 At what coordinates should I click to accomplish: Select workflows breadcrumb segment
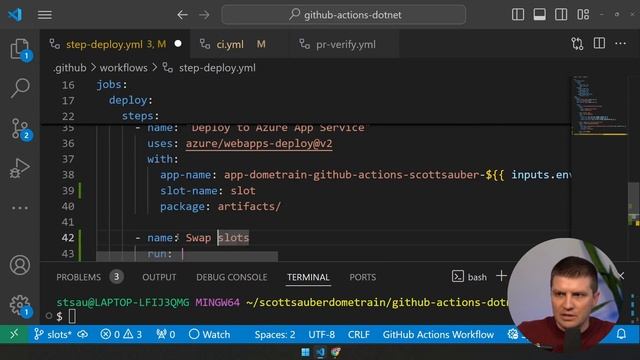pyautogui.click(x=124, y=68)
